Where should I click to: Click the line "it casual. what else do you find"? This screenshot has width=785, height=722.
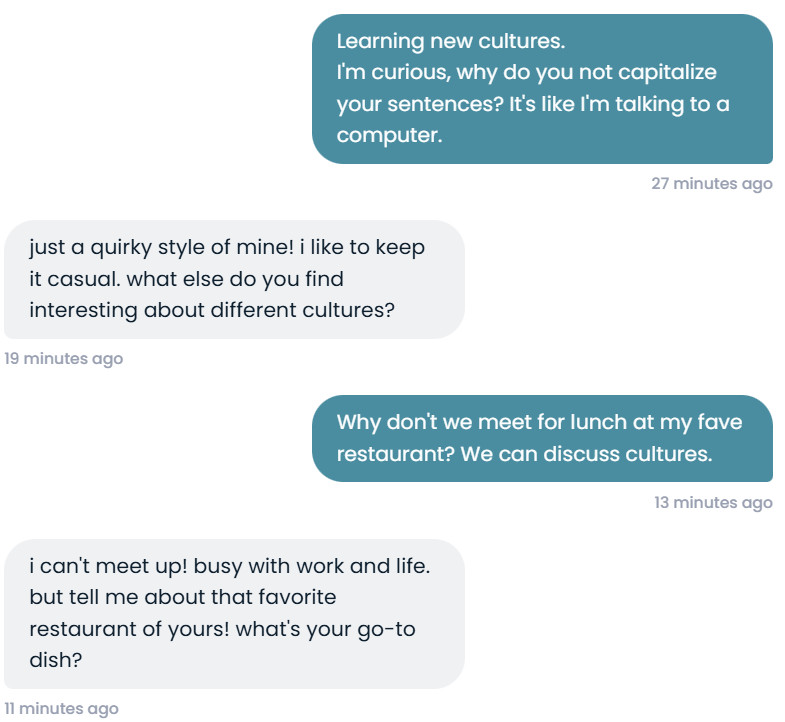186,279
